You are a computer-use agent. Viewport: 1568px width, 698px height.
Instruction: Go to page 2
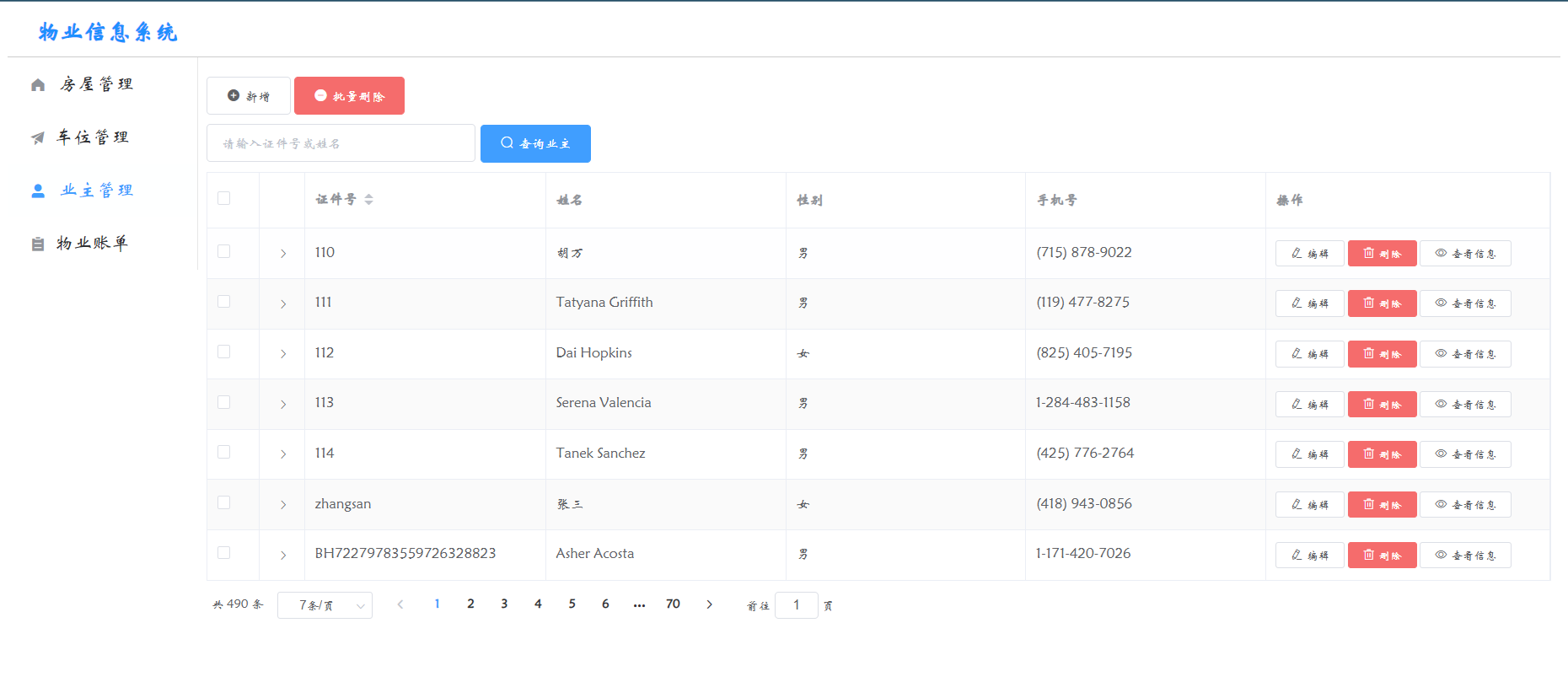(x=470, y=604)
